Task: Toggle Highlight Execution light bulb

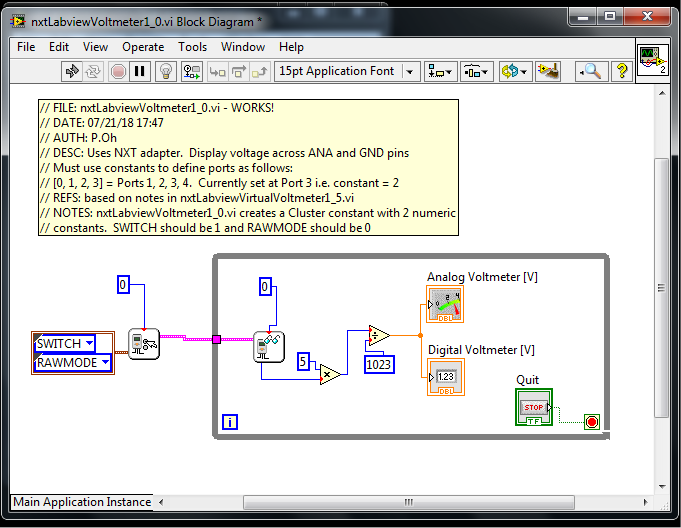Action: point(166,71)
